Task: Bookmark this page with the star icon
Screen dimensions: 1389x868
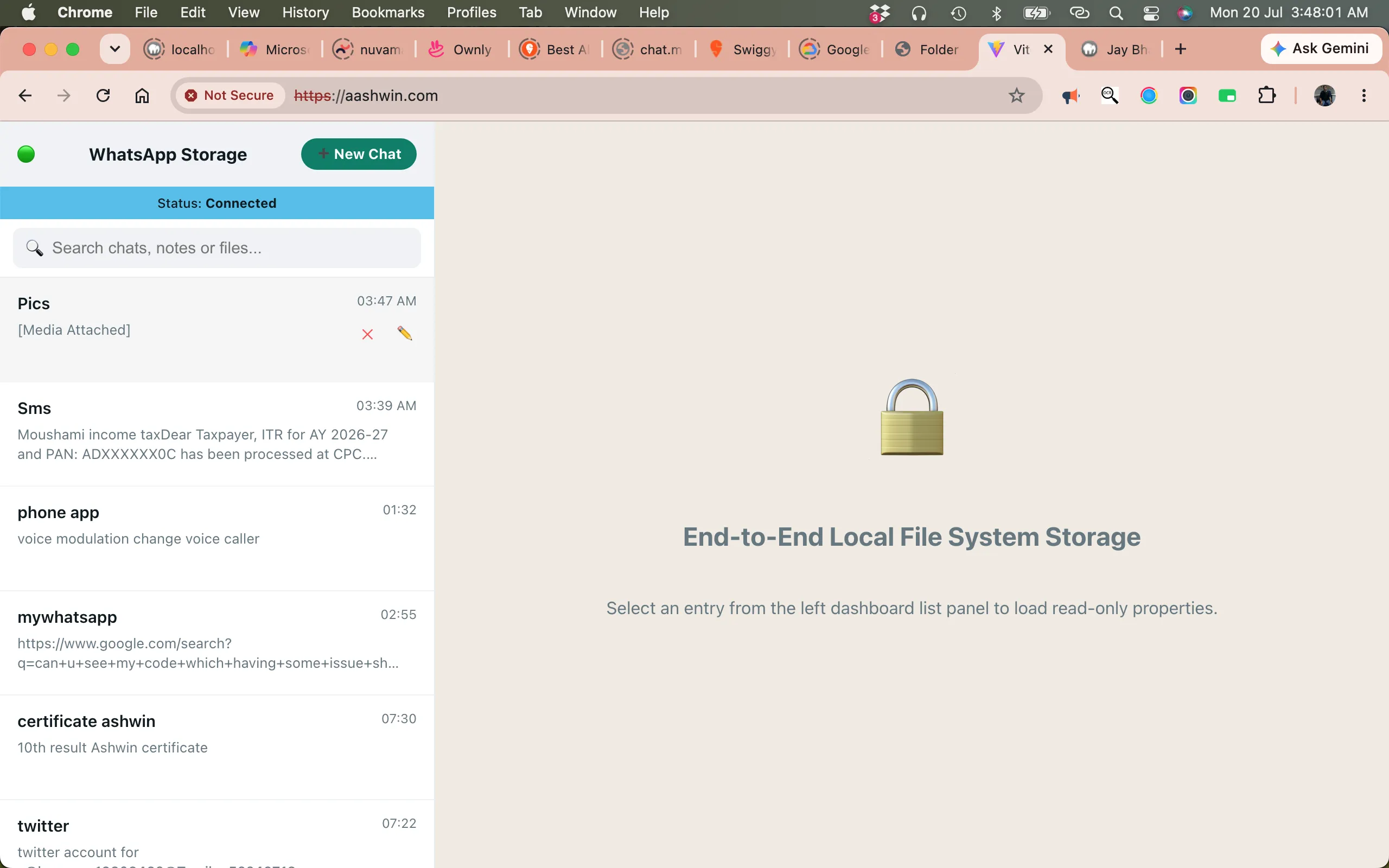Action: click(1016, 95)
